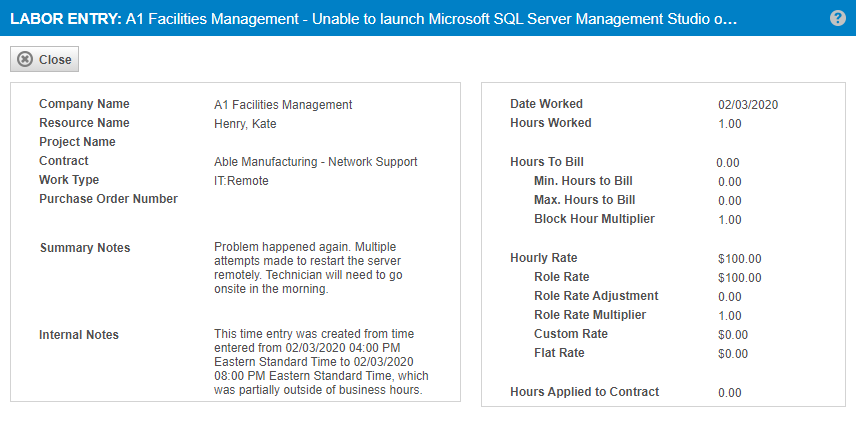
Task: Click the Hourly Rate $100.00 amount
Action: (740, 259)
